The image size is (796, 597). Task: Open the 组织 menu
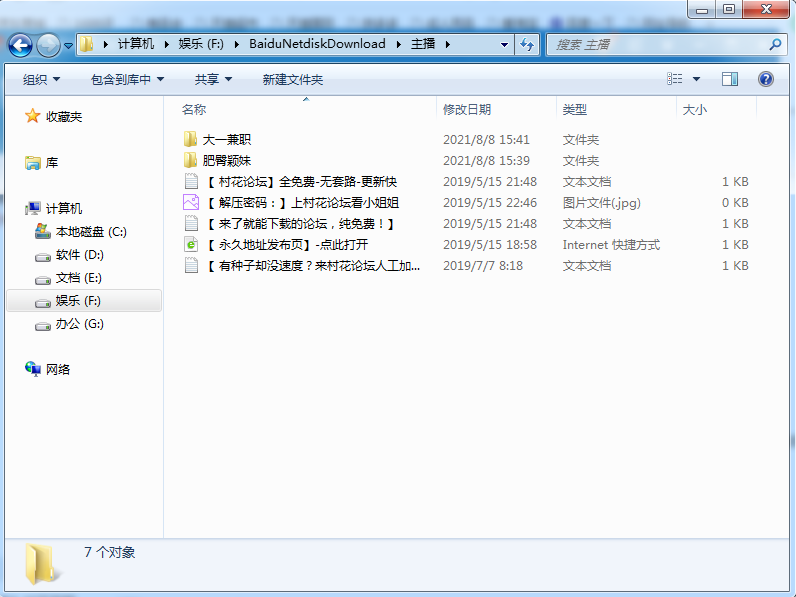[x=41, y=79]
